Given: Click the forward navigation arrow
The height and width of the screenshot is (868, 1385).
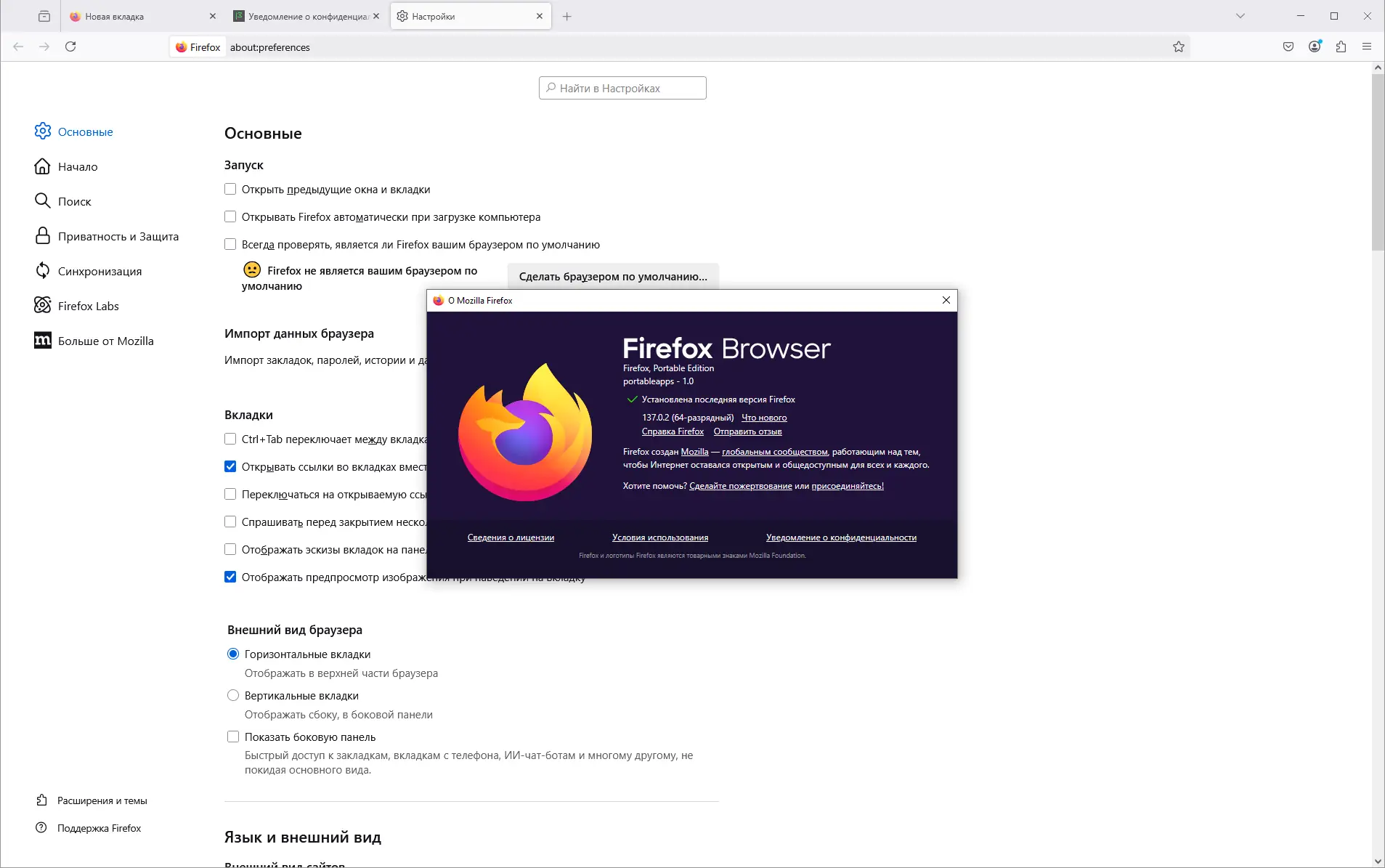Looking at the screenshot, I should [x=44, y=46].
